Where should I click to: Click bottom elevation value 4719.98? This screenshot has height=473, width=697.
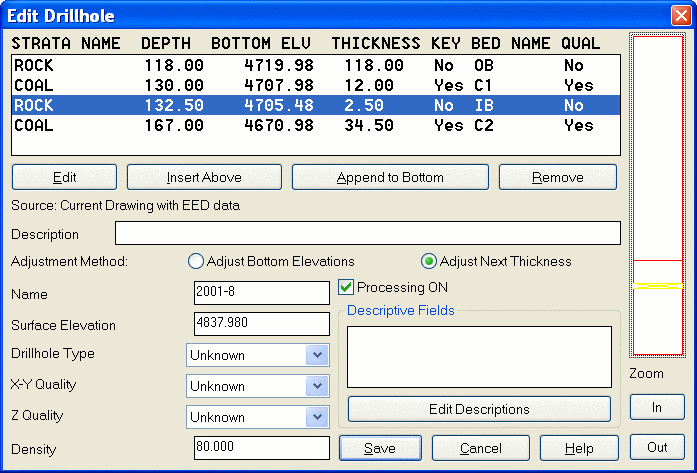click(x=279, y=65)
